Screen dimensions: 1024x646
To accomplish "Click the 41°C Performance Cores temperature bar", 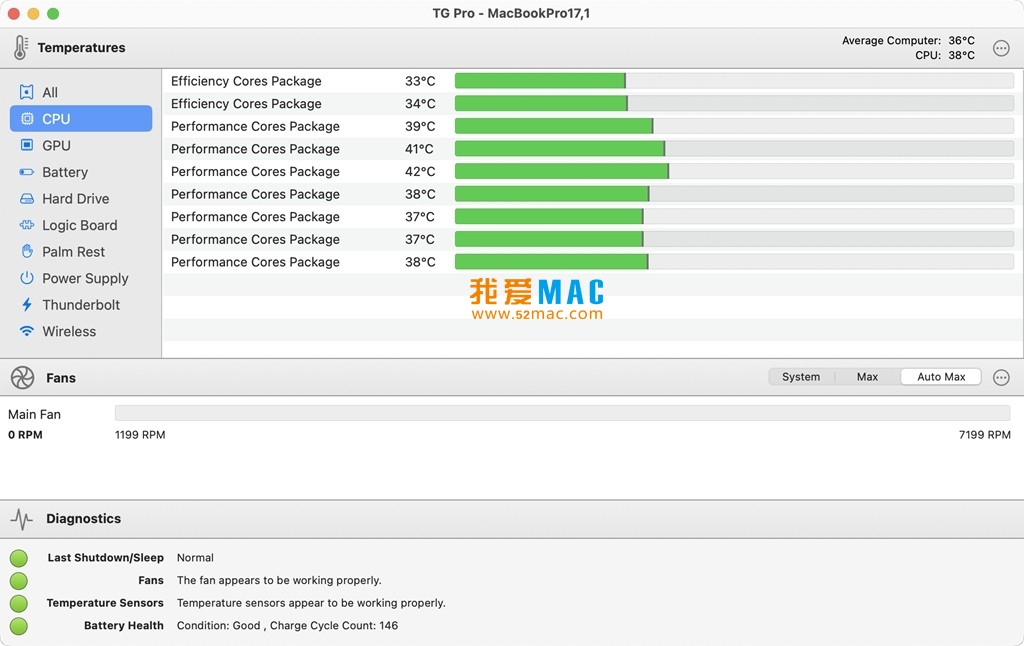I will 734,149.
